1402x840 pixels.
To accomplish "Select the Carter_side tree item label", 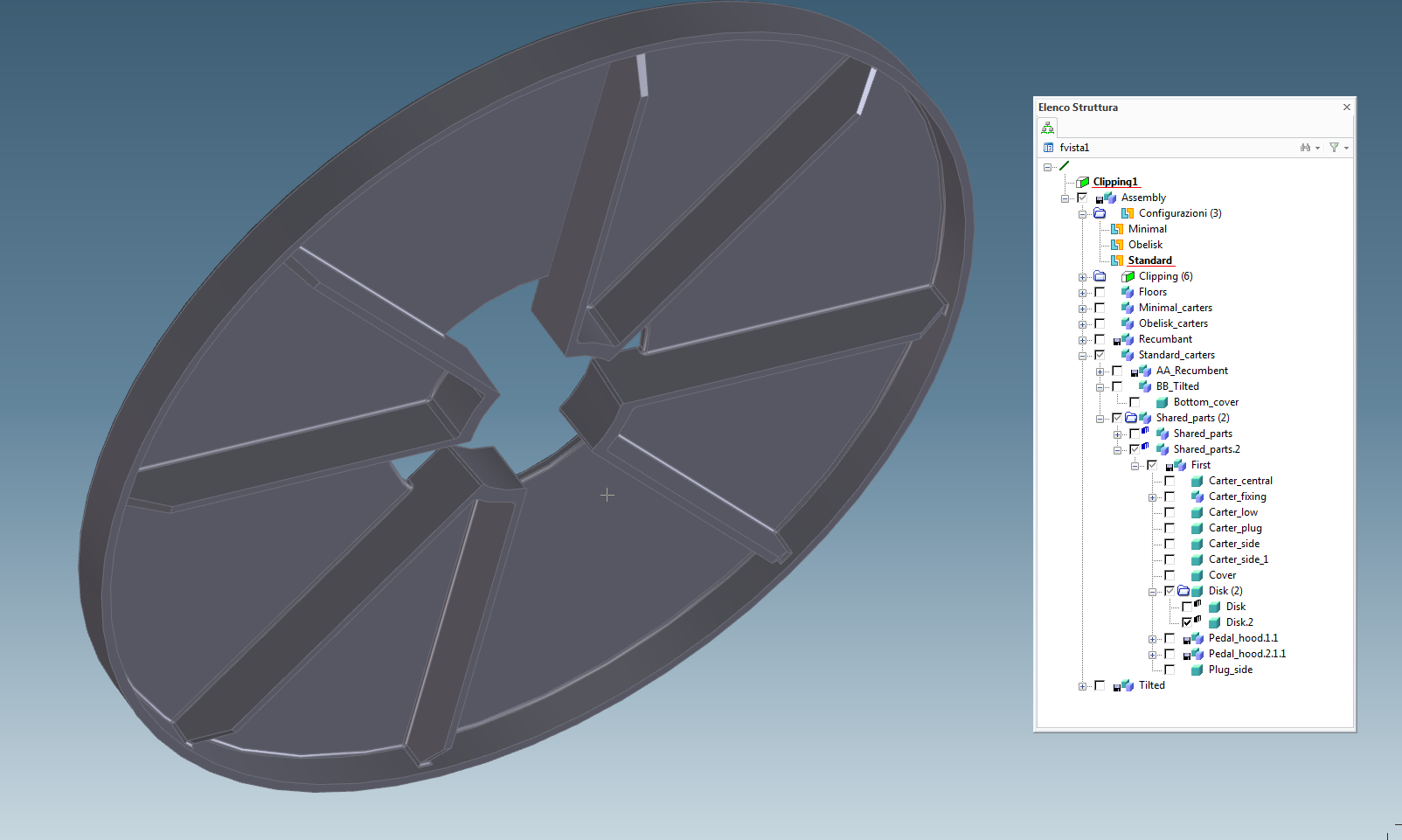I will pos(1234,544).
